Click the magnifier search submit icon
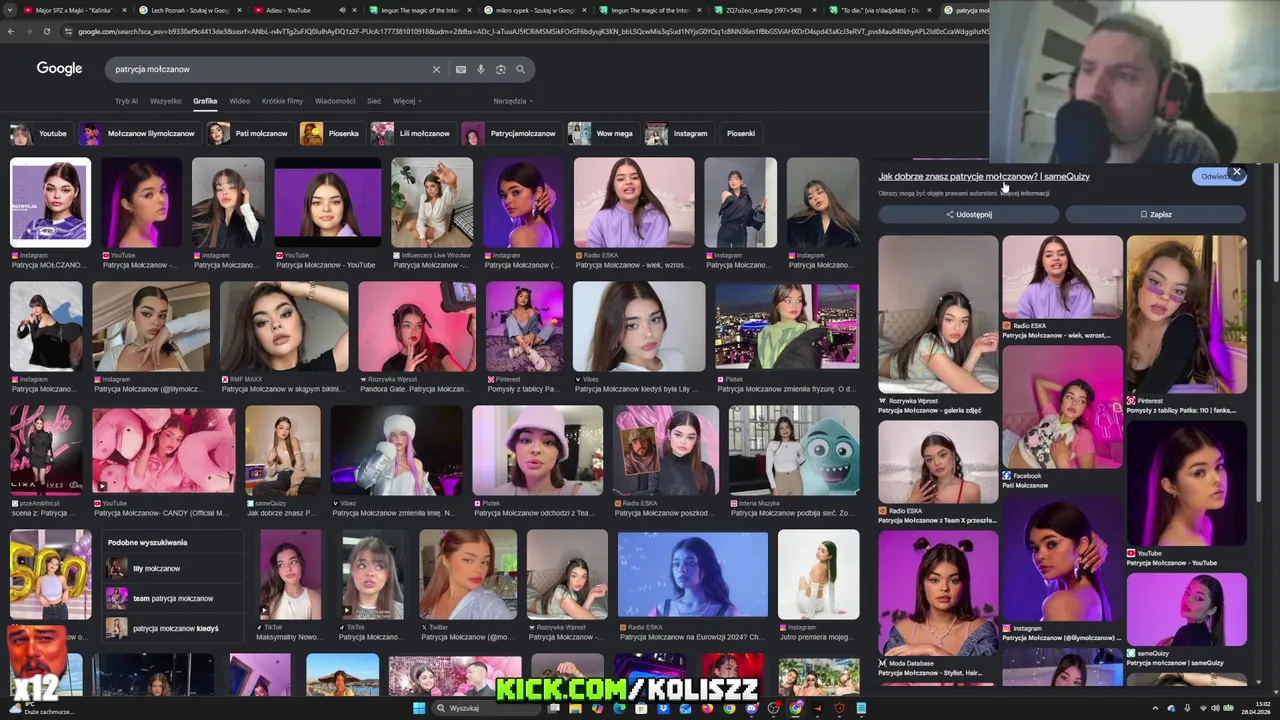Viewport: 1280px width, 720px height. pos(520,69)
